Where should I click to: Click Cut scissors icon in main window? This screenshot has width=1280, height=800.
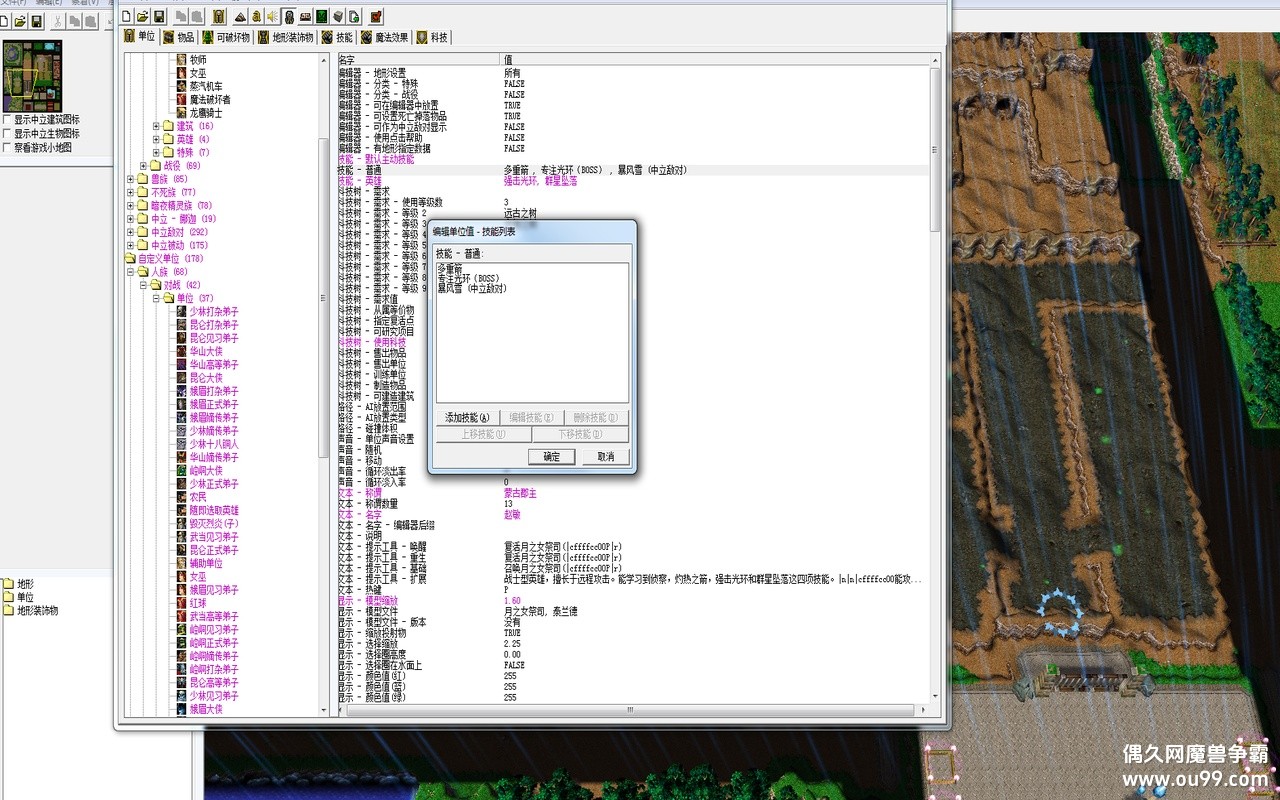tap(58, 21)
